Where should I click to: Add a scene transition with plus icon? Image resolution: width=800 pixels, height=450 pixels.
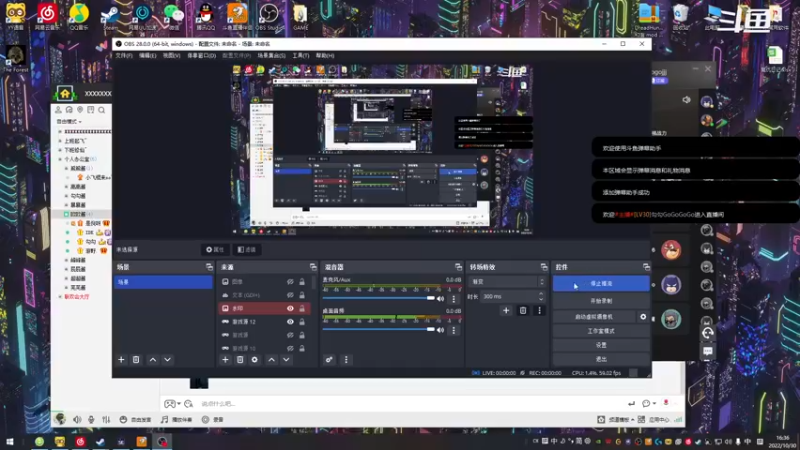coord(506,310)
